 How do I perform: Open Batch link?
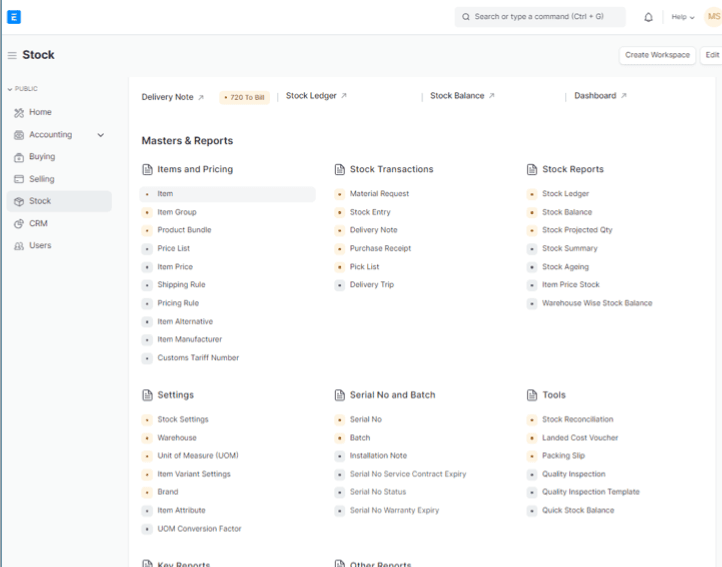(x=360, y=438)
